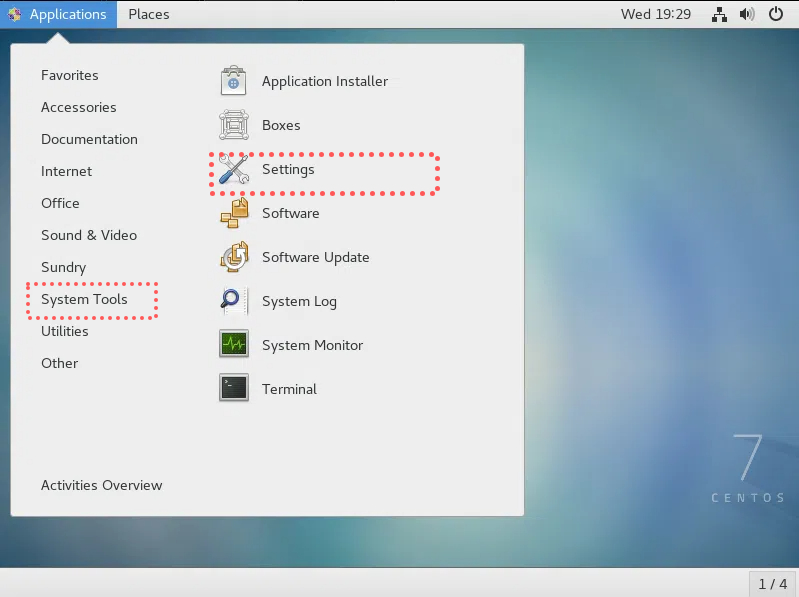Open the Application Installer icon
799x597 pixels.
pyautogui.click(x=233, y=81)
